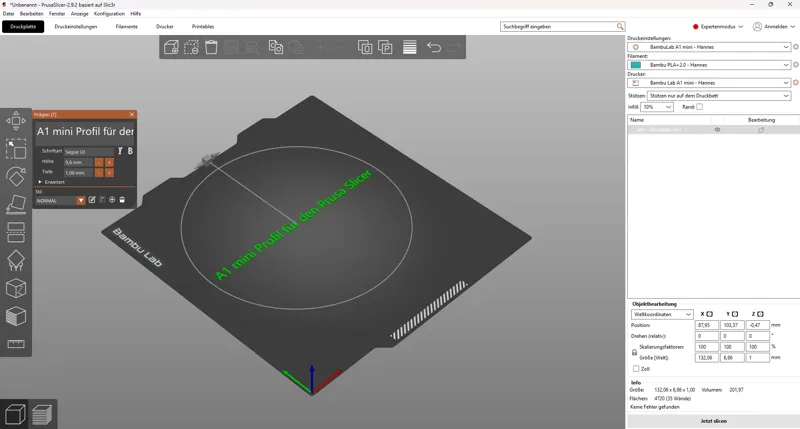Open the Bearbeiten menu

click(x=32, y=14)
